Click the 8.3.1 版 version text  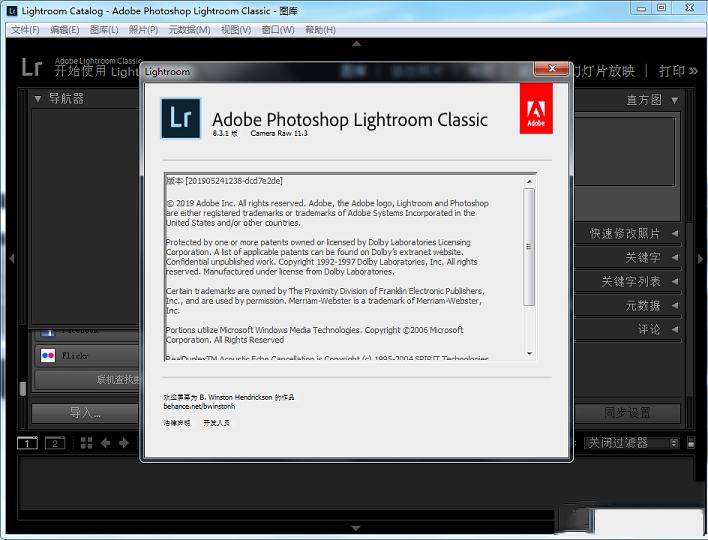coord(225,134)
